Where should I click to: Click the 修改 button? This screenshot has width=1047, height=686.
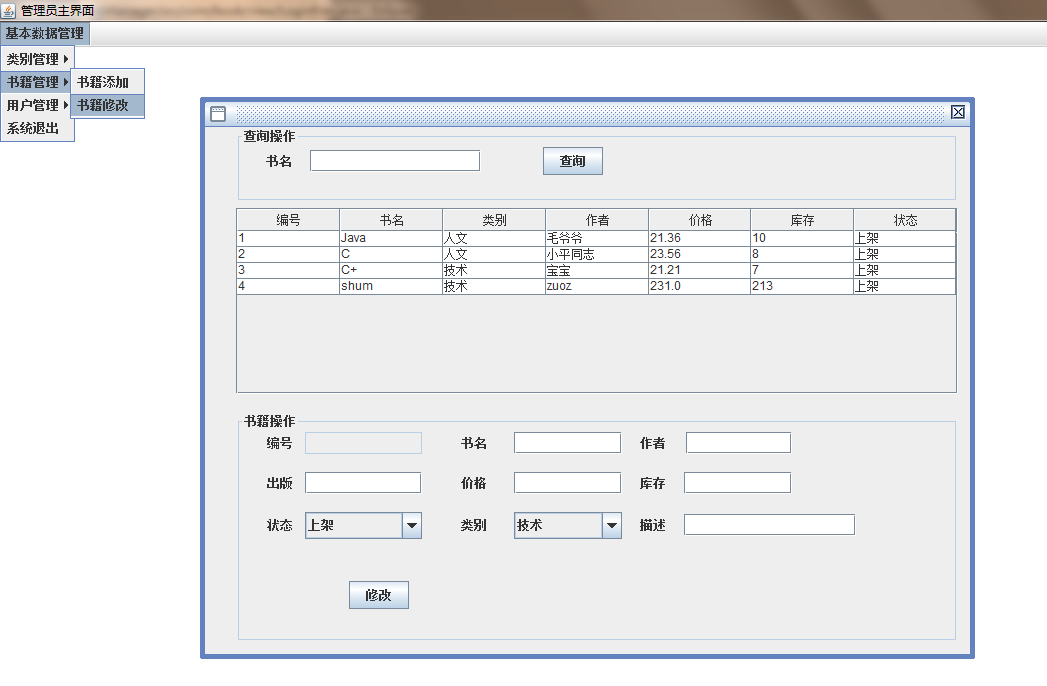pos(379,594)
